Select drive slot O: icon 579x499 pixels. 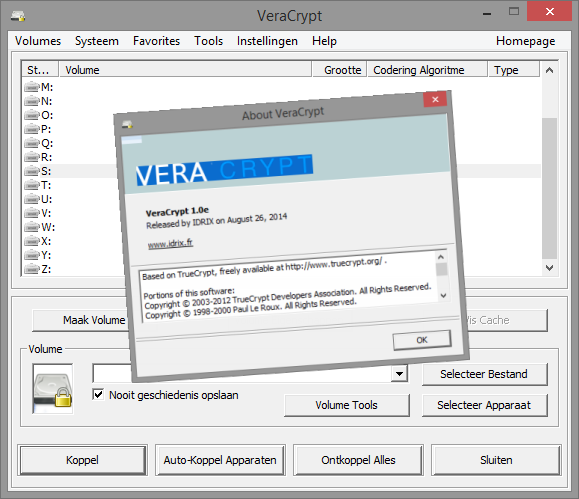point(32,115)
